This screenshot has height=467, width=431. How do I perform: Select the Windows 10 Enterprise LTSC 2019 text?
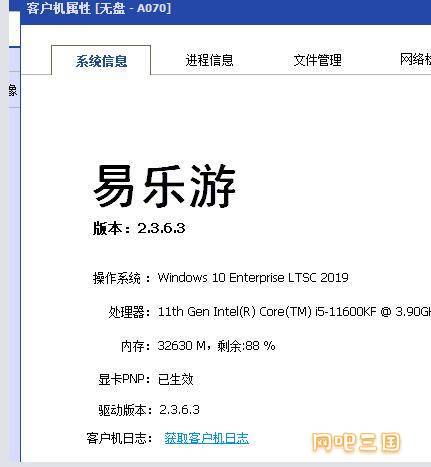(x=253, y=278)
